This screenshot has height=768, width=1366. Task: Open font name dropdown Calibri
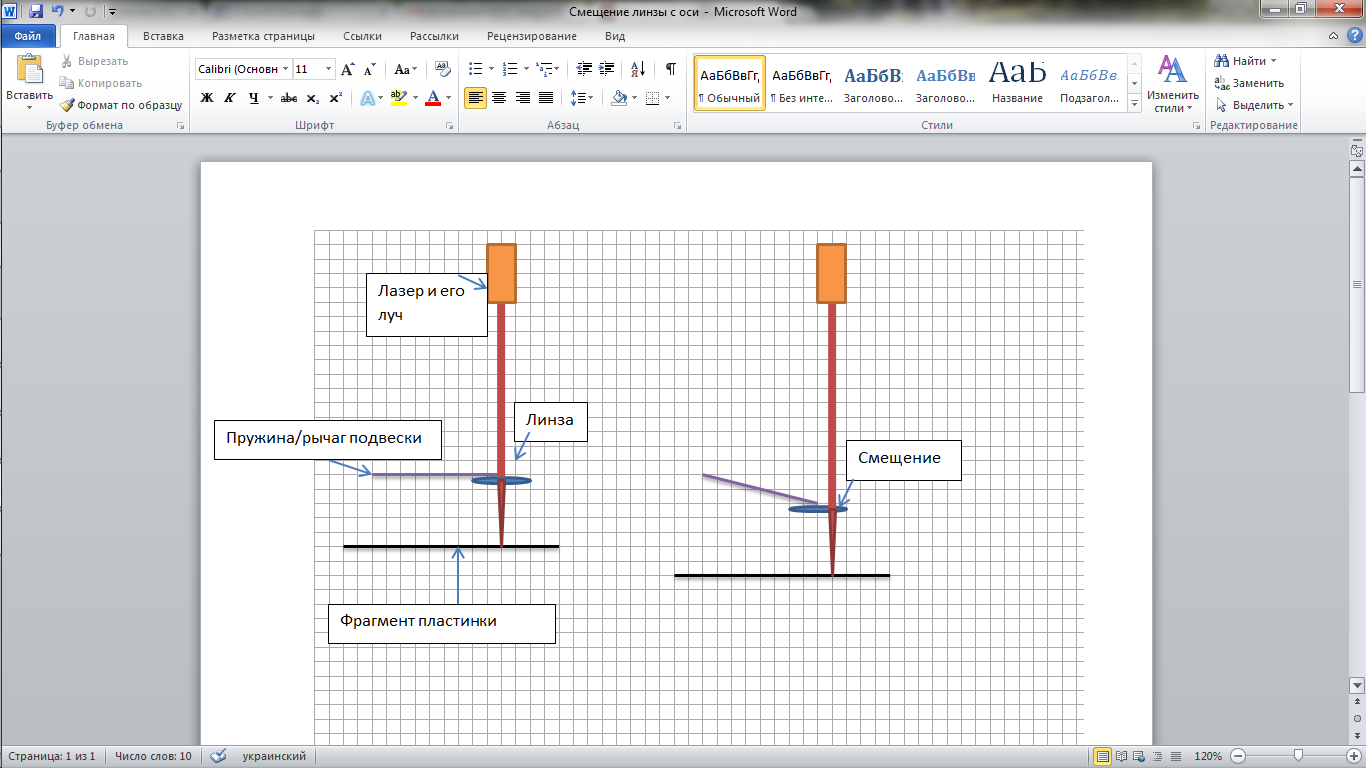coord(286,69)
